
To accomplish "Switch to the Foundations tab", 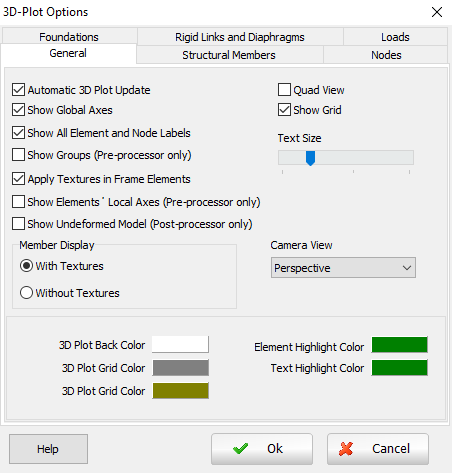I will click(69, 37).
